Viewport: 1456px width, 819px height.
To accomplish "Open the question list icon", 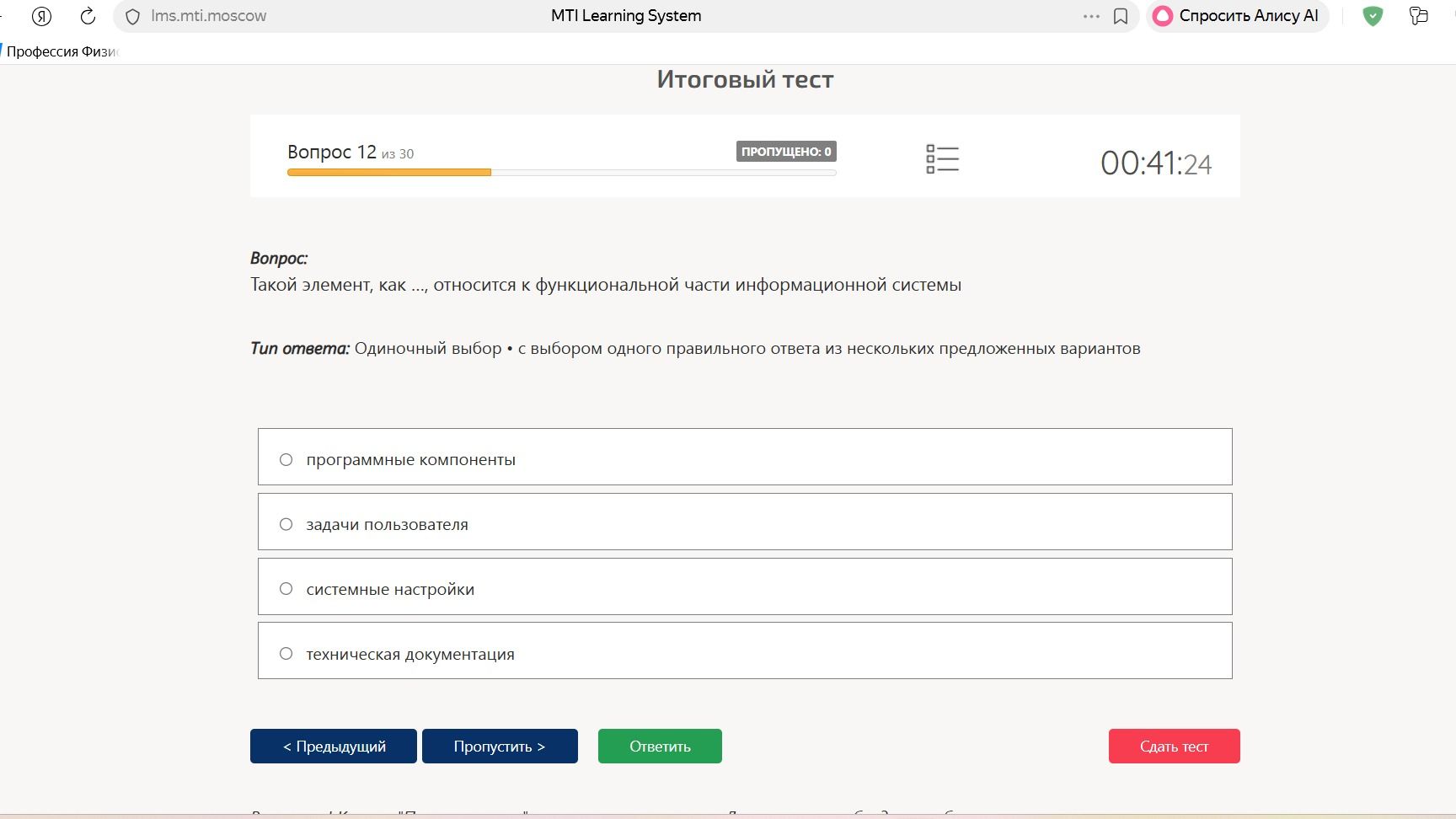I will (942, 158).
